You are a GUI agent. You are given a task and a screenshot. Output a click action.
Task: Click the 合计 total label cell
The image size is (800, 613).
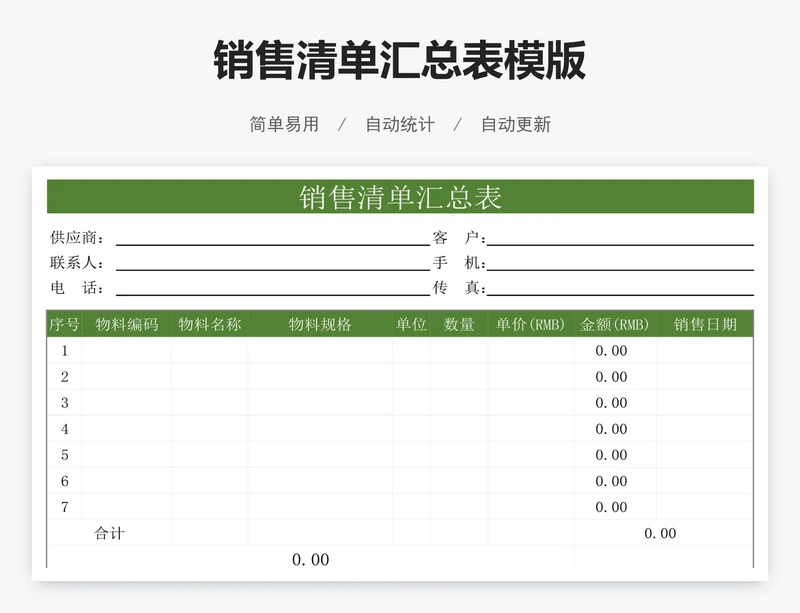pos(109,533)
